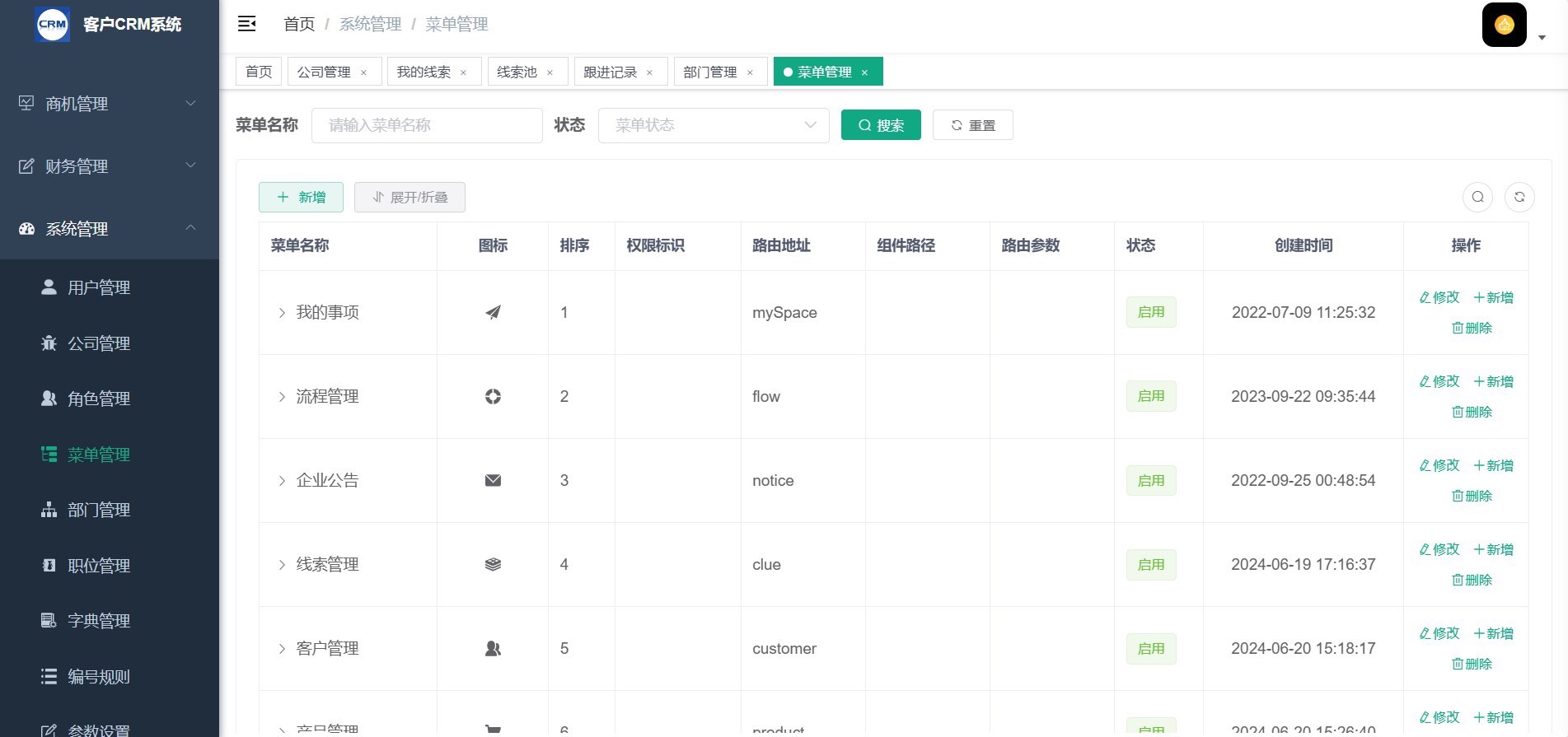Open 用户管理 in the sidebar

pyautogui.click(x=98, y=287)
